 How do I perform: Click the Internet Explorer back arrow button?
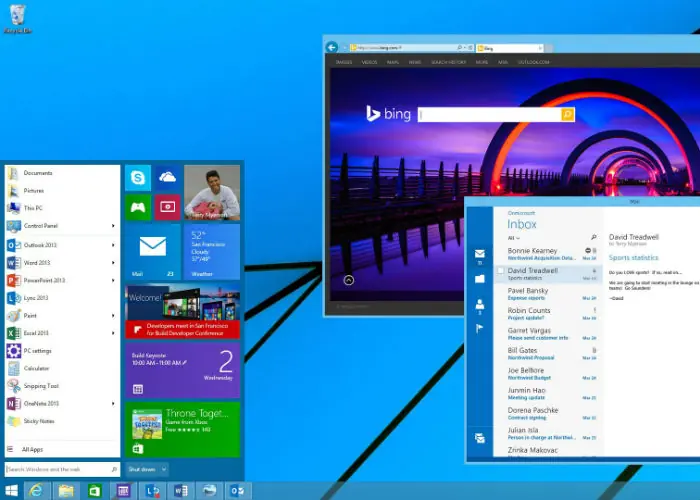332,47
